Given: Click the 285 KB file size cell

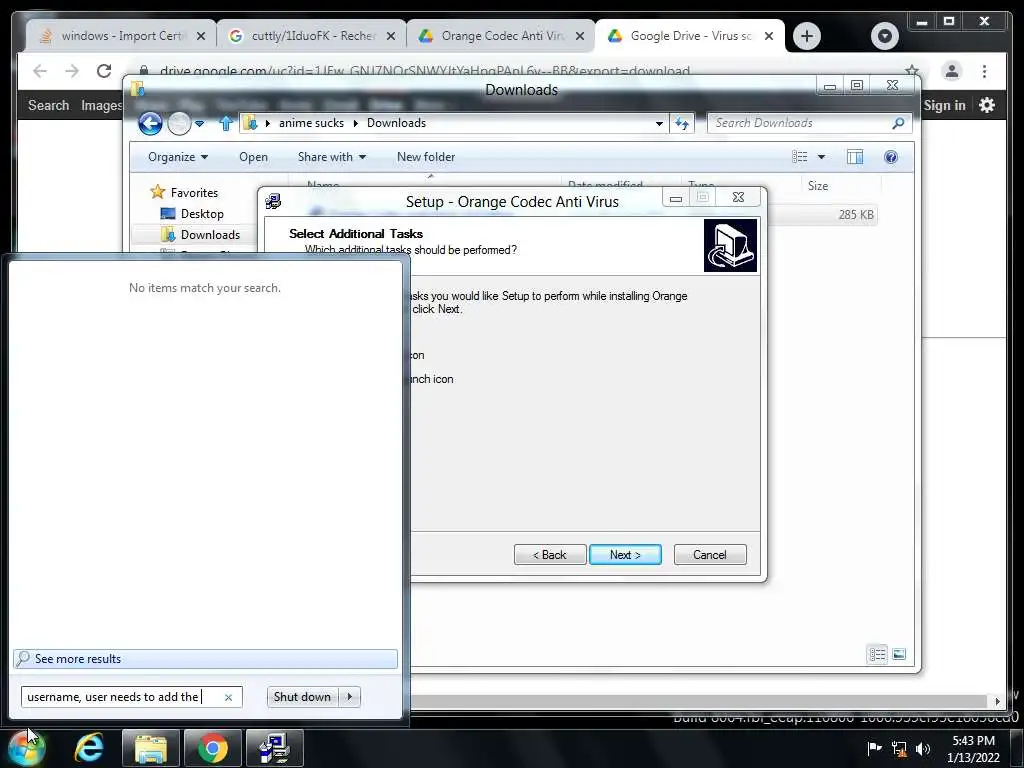Looking at the screenshot, I should 856,214.
